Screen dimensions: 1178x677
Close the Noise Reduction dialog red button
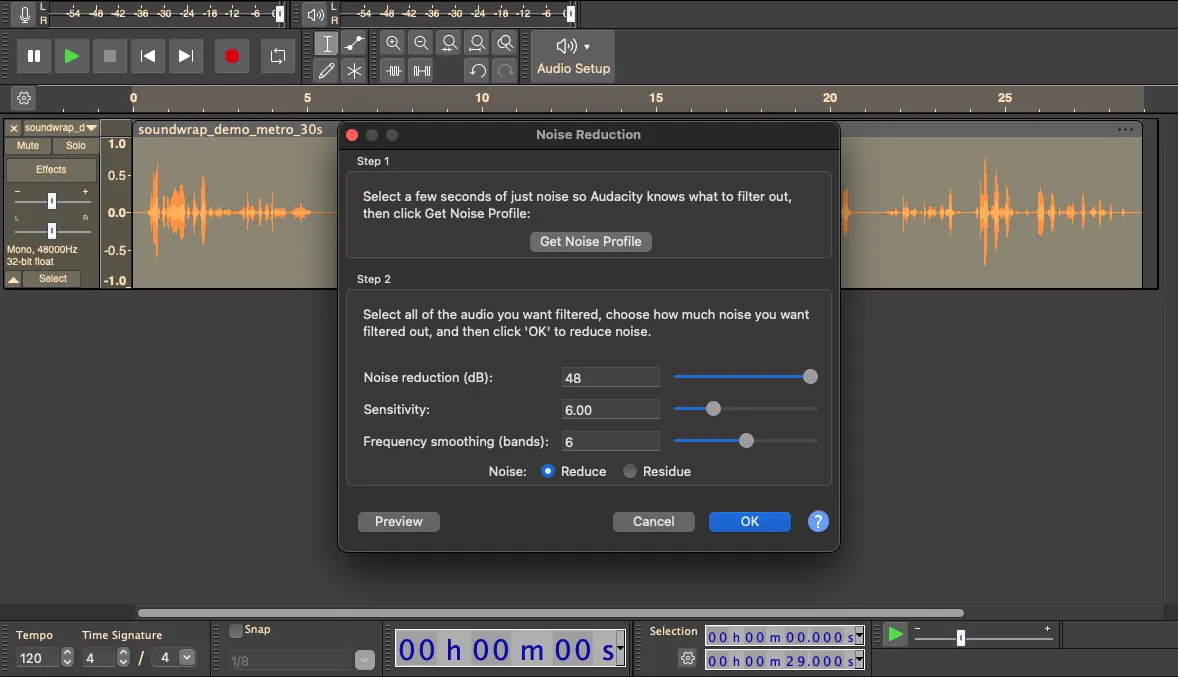[x=352, y=135]
